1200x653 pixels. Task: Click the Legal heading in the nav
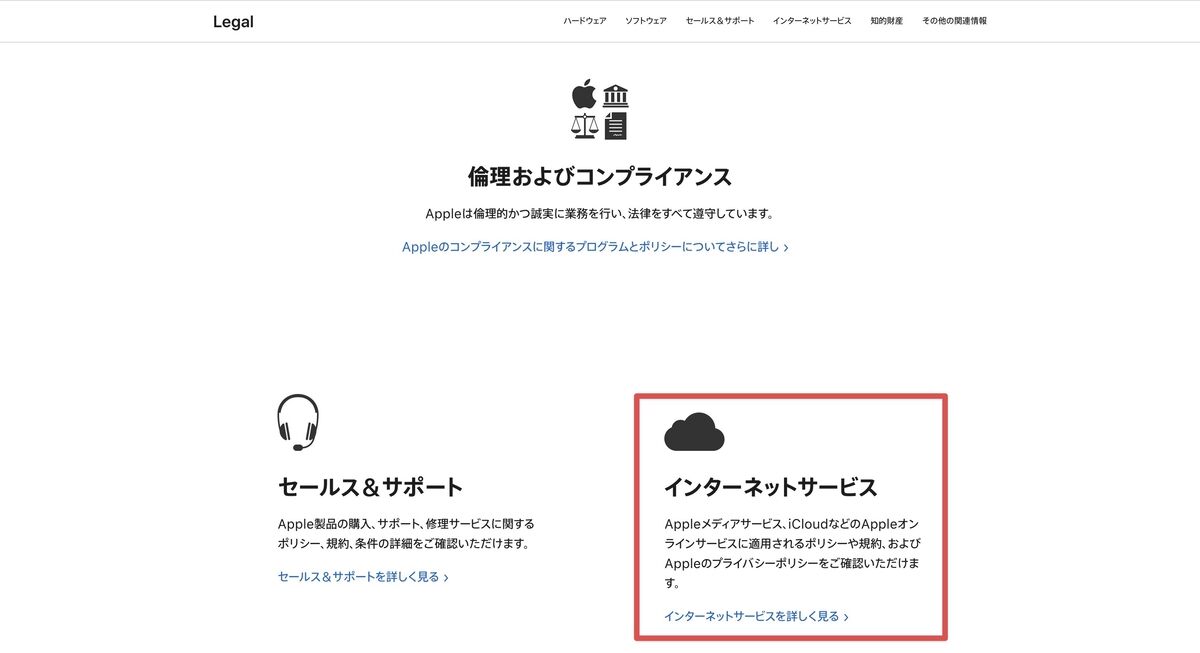[233, 22]
